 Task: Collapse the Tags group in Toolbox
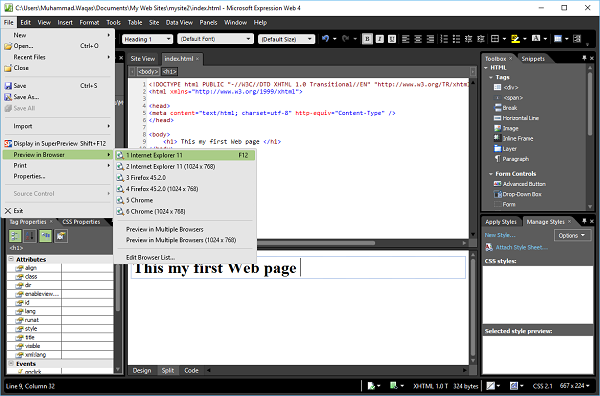[x=491, y=77]
